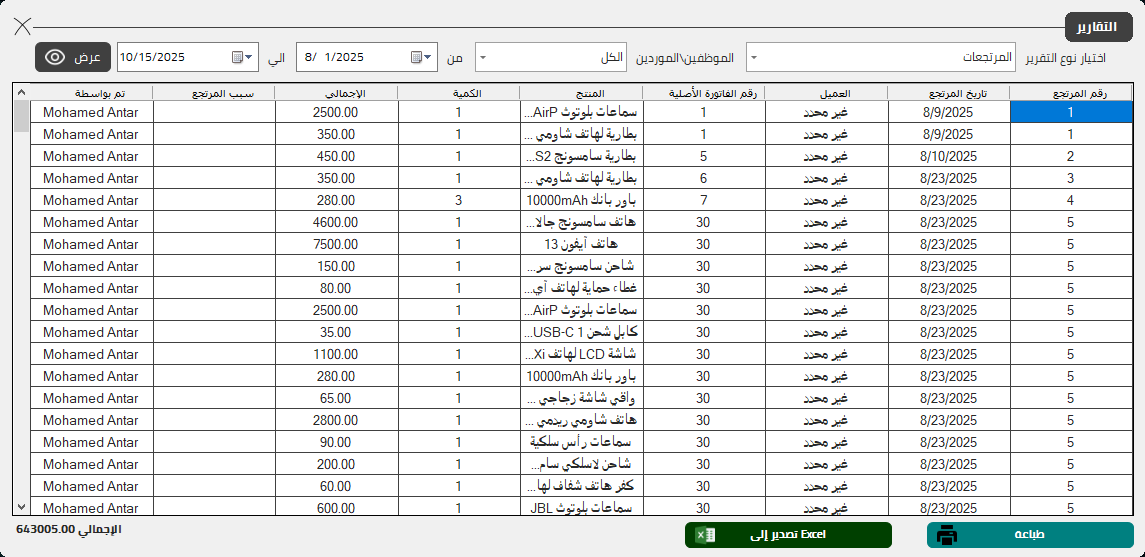Select return number 2 cell
Screen dimensions: 1145x557
coord(1071,155)
